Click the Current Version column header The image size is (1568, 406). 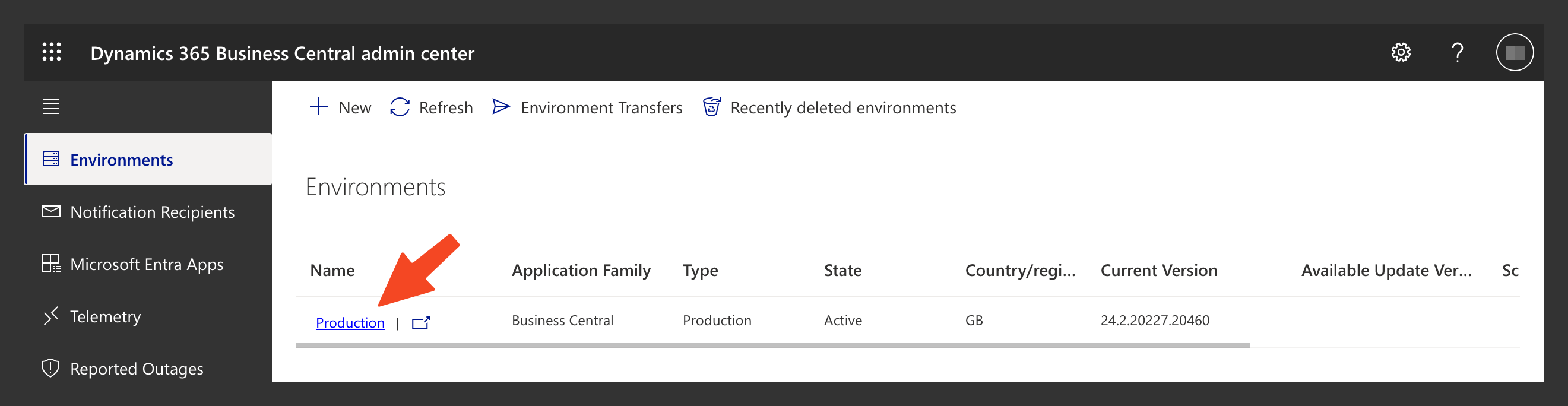tap(1159, 270)
